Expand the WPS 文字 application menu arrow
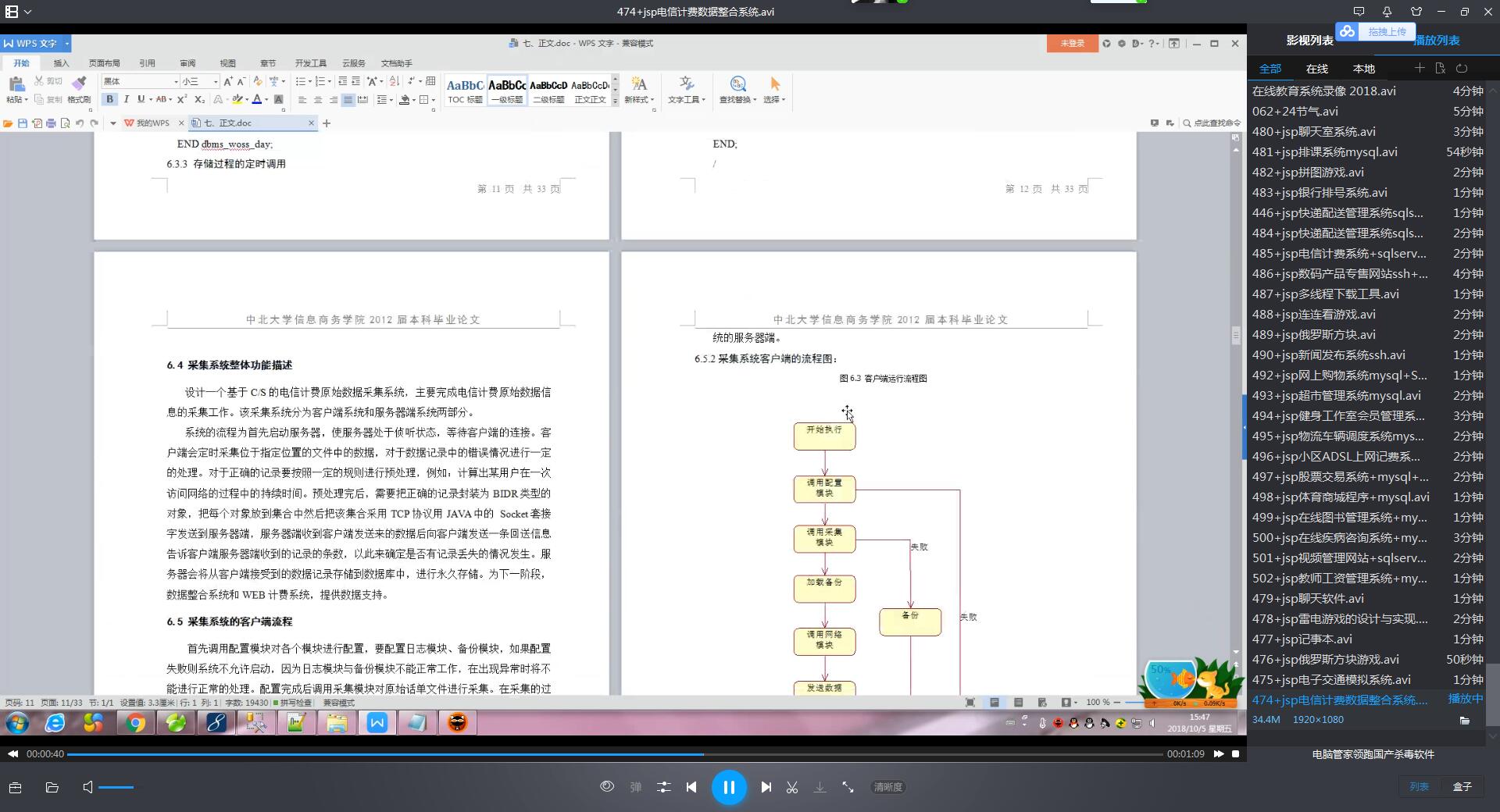Viewport: 1500px width, 812px height. coord(67,43)
